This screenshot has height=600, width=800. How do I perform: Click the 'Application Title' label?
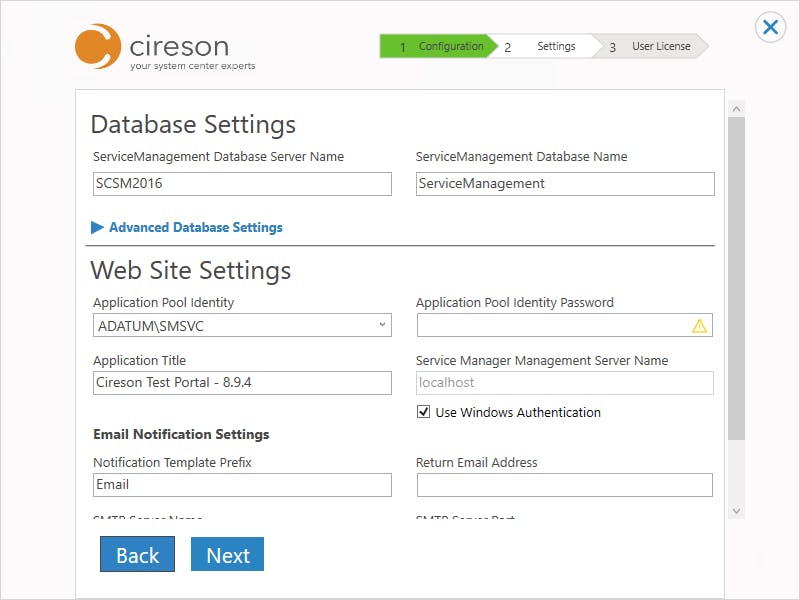pyautogui.click(x=139, y=360)
